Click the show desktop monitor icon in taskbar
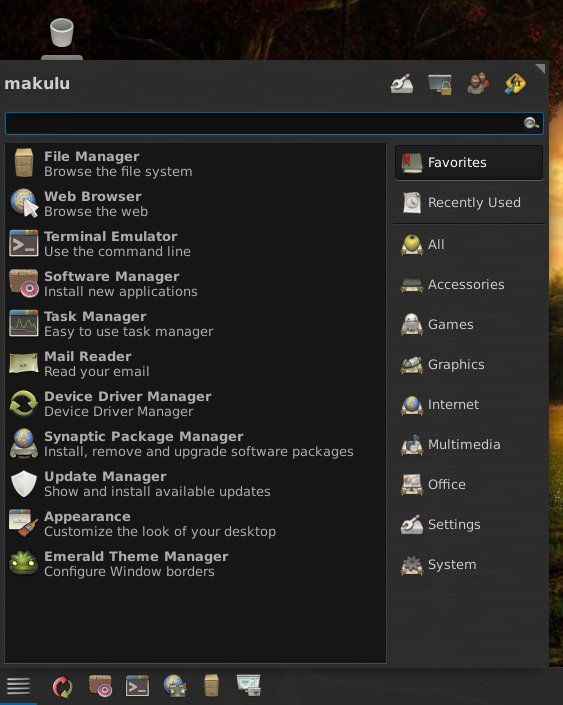The image size is (563, 705). point(249,685)
